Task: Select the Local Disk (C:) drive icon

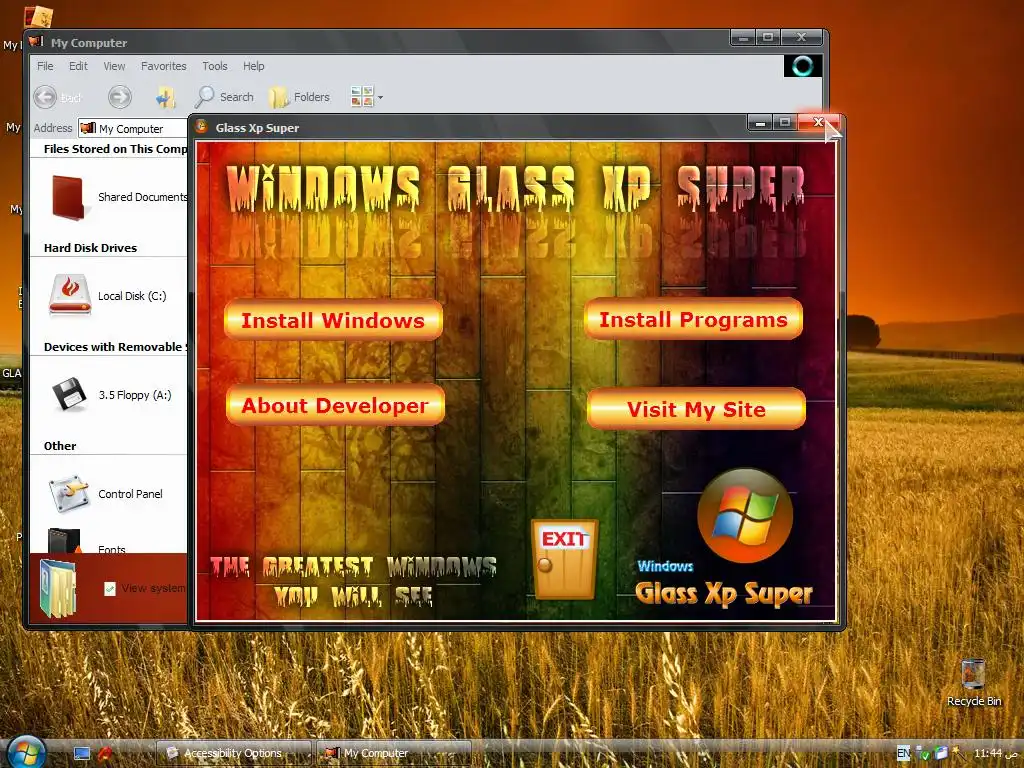Action: coord(70,295)
